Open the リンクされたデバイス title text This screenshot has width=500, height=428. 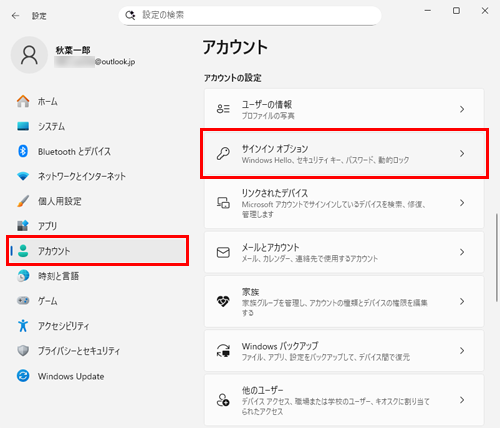pos(275,193)
